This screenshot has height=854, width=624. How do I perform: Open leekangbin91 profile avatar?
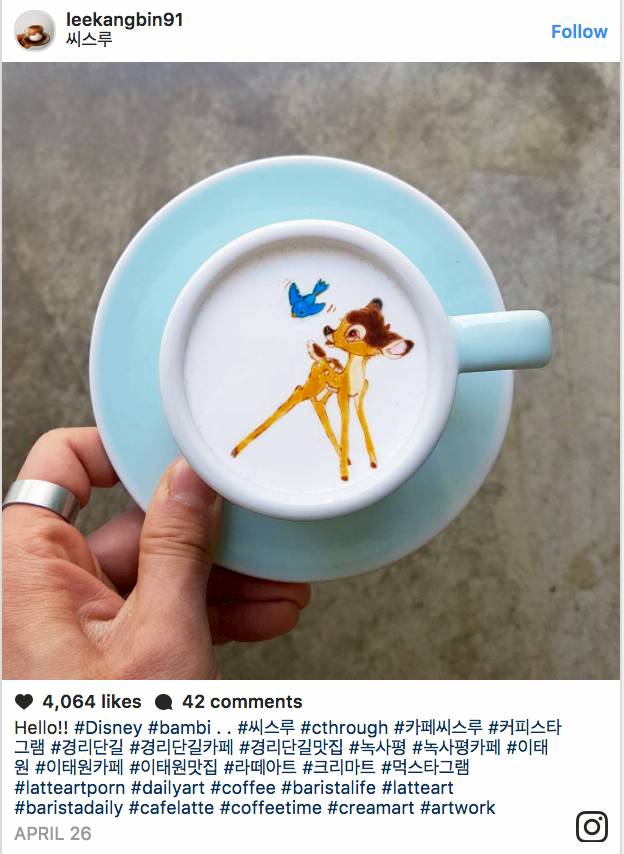coord(35,31)
